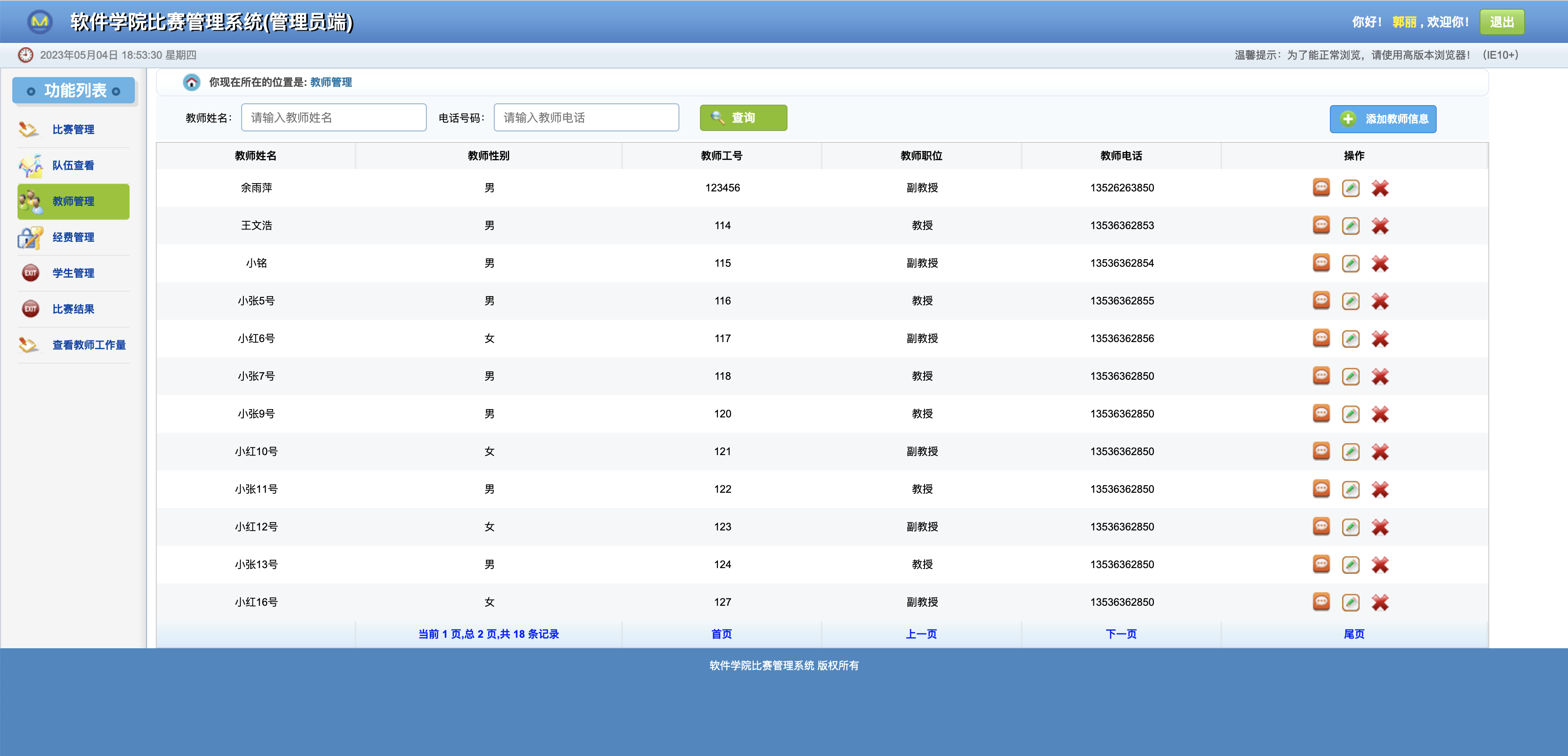Go to 尾页 last page link
Image resolution: width=1568 pixels, height=756 pixels.
coord(1354,634)
